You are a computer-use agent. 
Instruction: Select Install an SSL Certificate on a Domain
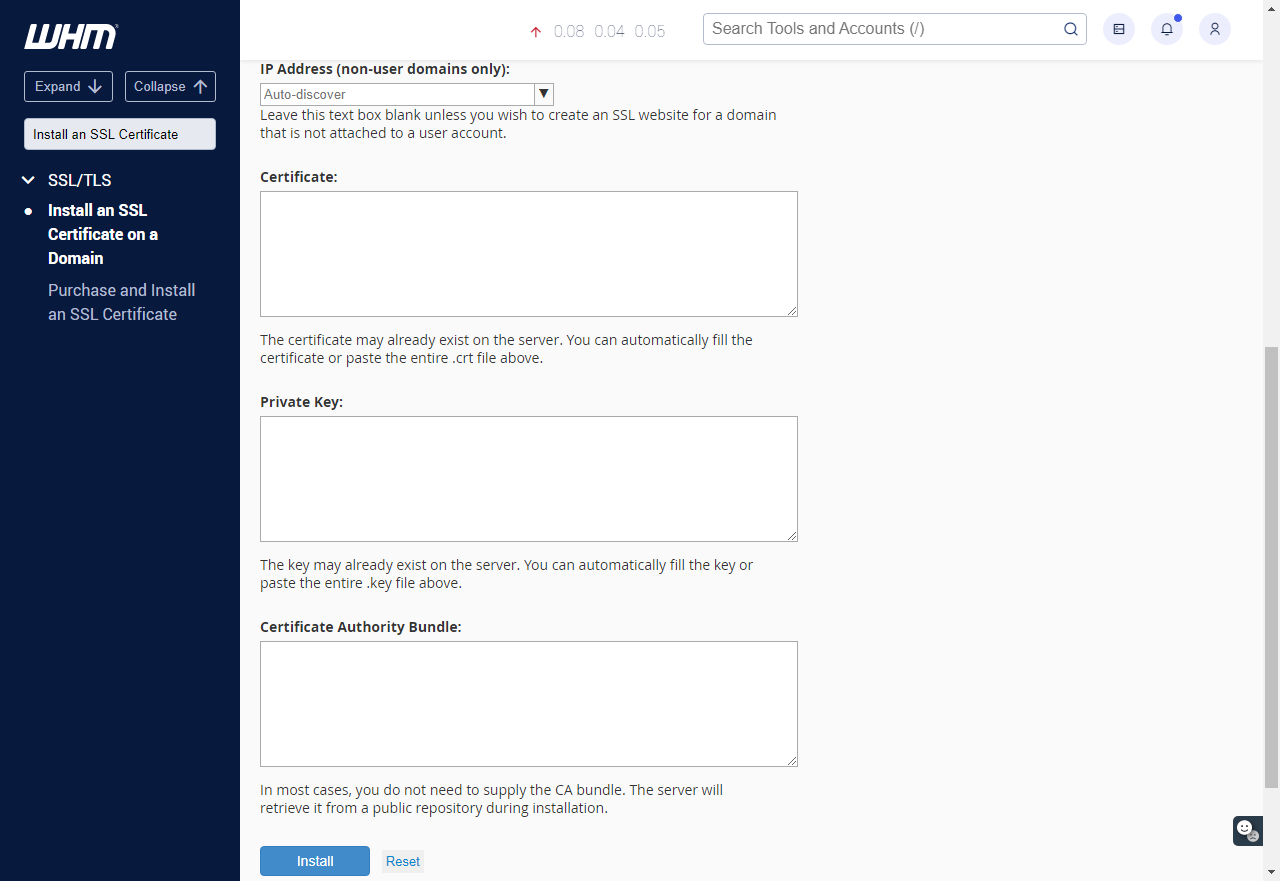pos(102,234)
